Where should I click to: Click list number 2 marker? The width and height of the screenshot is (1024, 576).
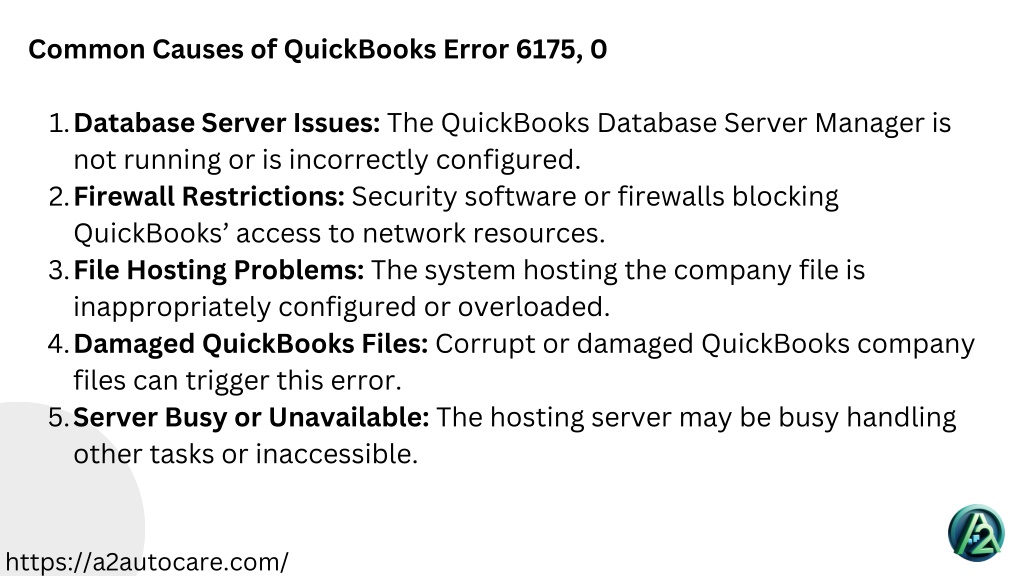tap(59, 197)
